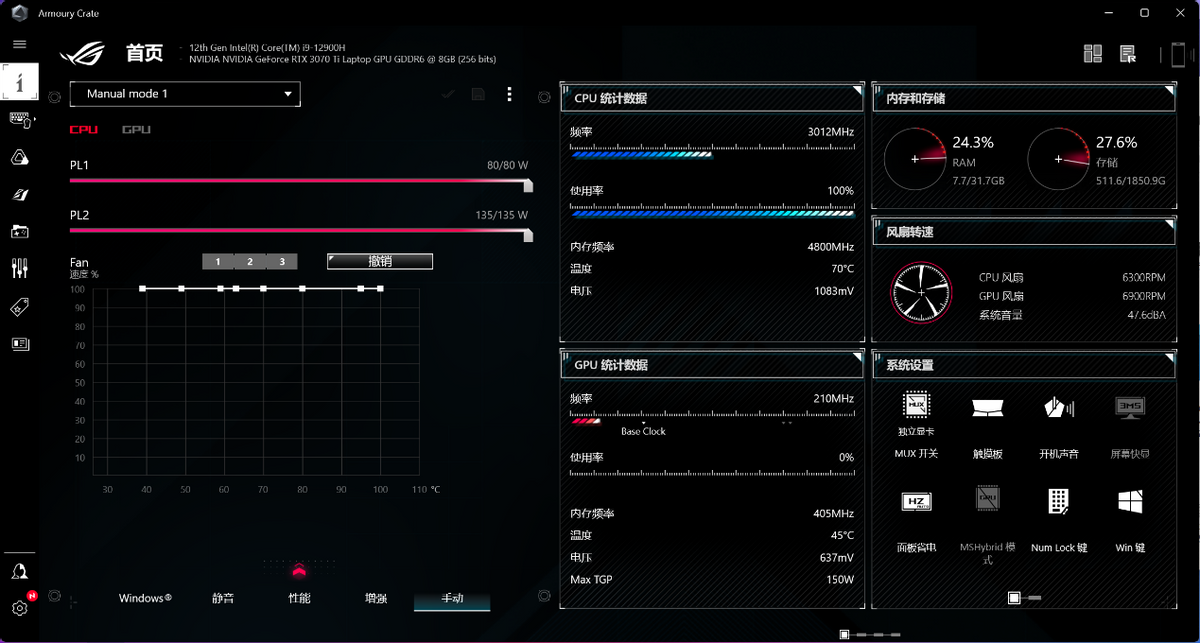
Task: Open the Aura Sync triangle sidebar icon
Action: coord(20,157)
